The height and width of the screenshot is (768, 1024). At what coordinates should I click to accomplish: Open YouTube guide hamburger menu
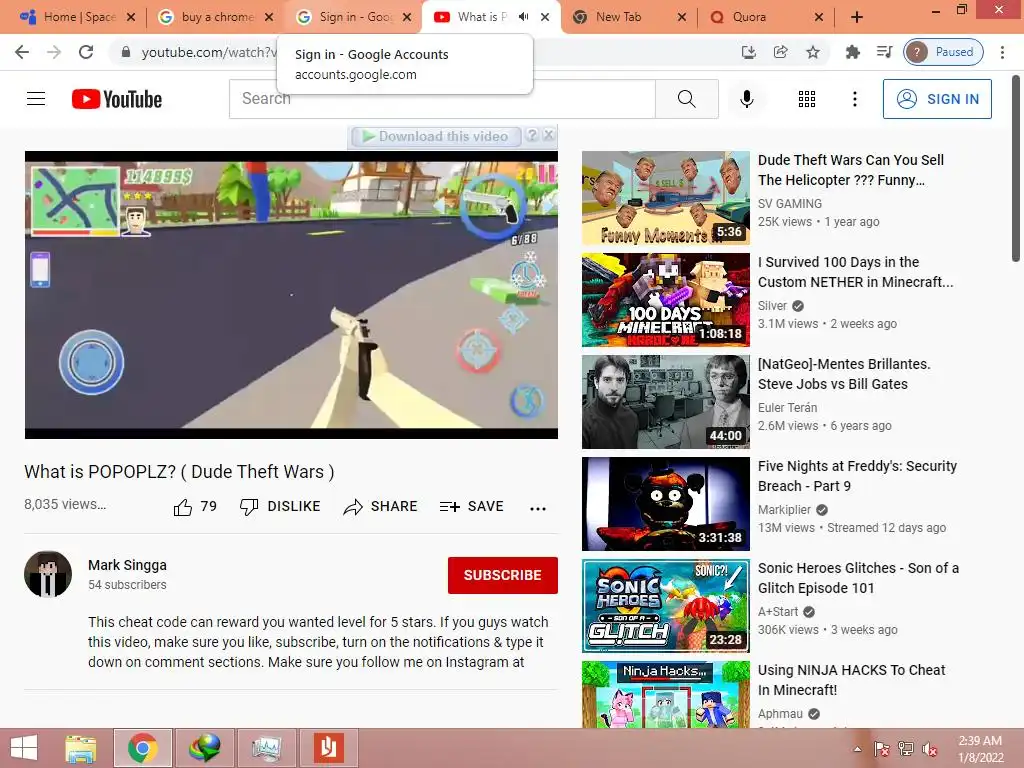pos(36,99)
